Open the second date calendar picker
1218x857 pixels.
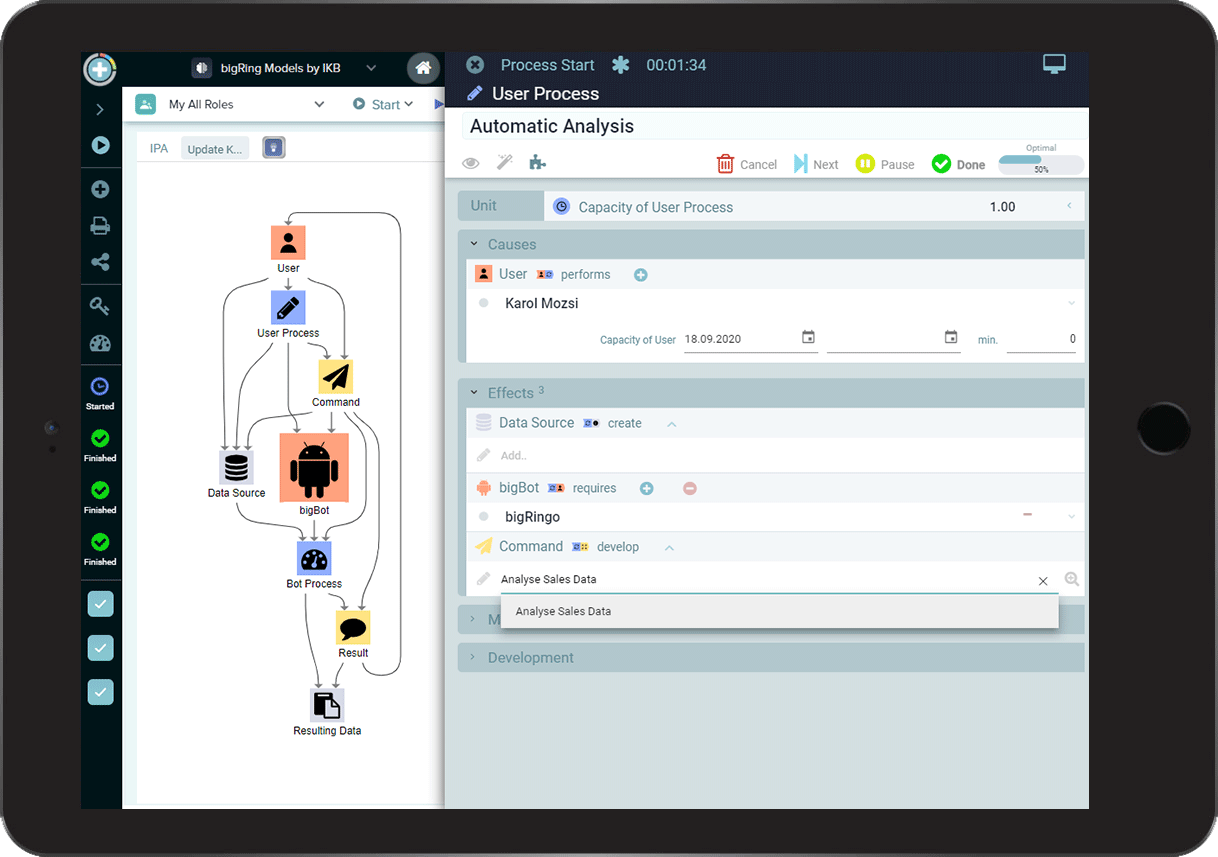pos(951,338)
